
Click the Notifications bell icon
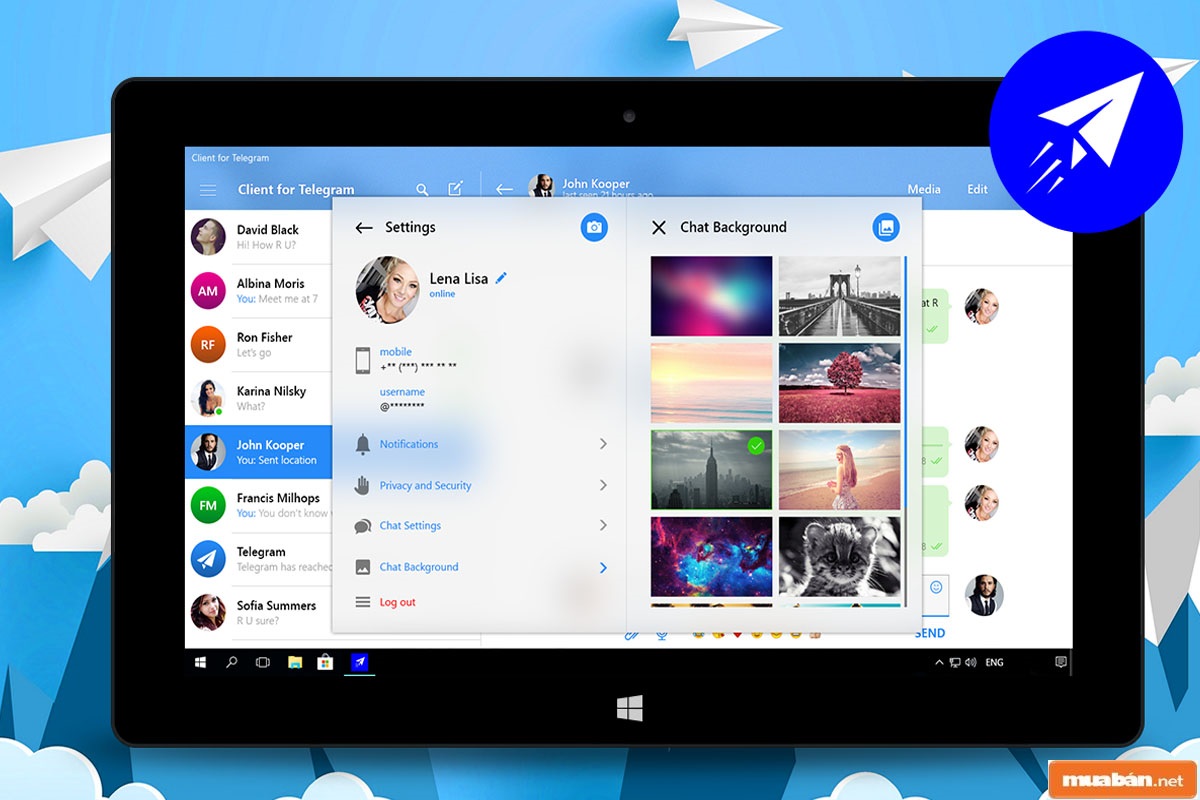point(362,445)
